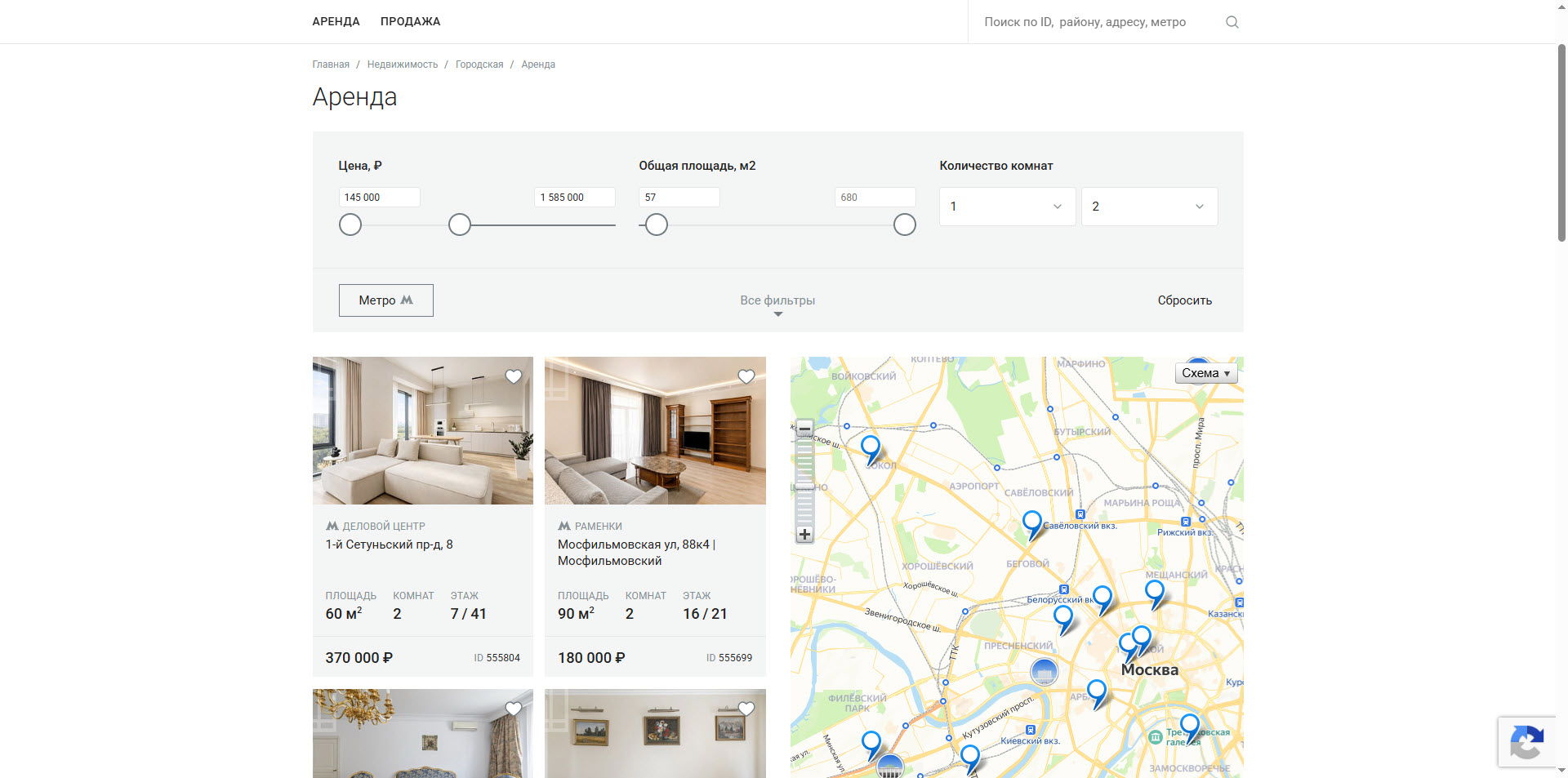Click the maximum area slider handle

click(x=905, y=225)
